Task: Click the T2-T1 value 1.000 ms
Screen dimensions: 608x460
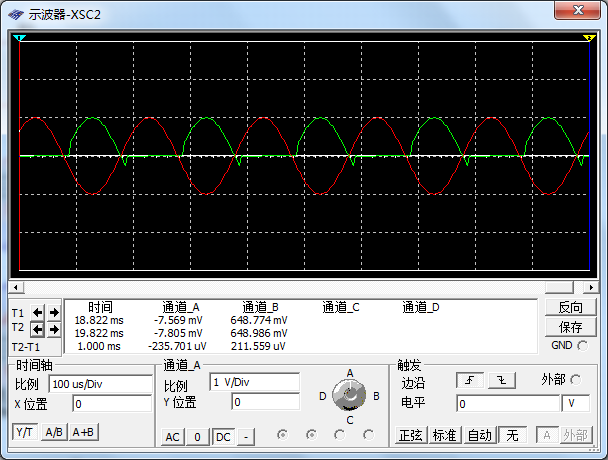Action: (99, 346)
